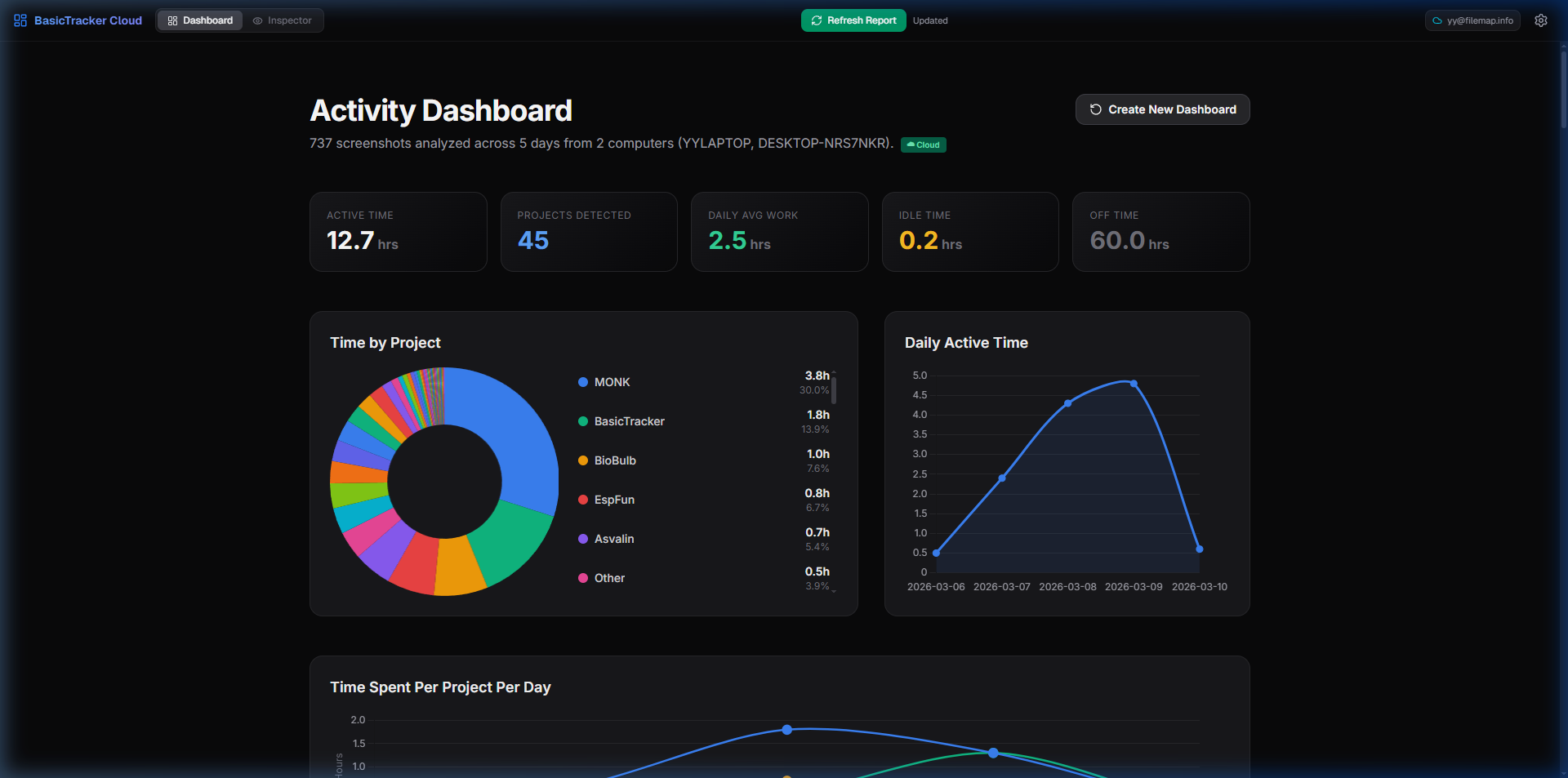The height and width of the screenshot is (778, 1568).
Task: Click the history icon on Create New Dashboard
Action: (1095, 109)
